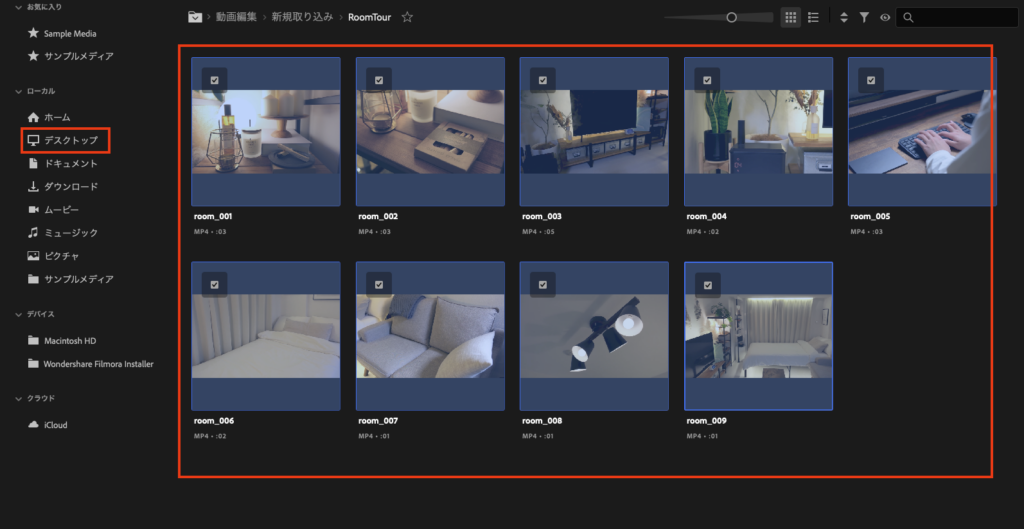The image size is (1024, 529).
Task: Uncheck the room_003 clip checkbox
Action: tap(543, 80)
